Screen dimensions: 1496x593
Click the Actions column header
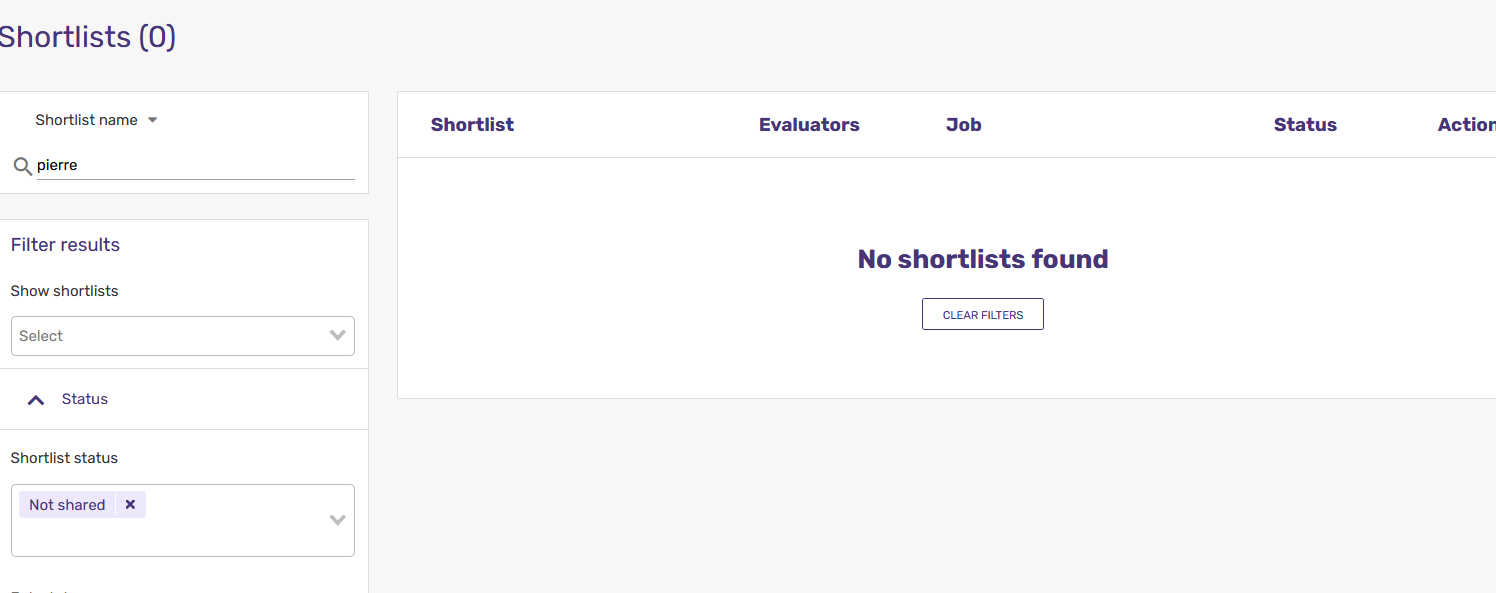click(x=1467, y=125)
